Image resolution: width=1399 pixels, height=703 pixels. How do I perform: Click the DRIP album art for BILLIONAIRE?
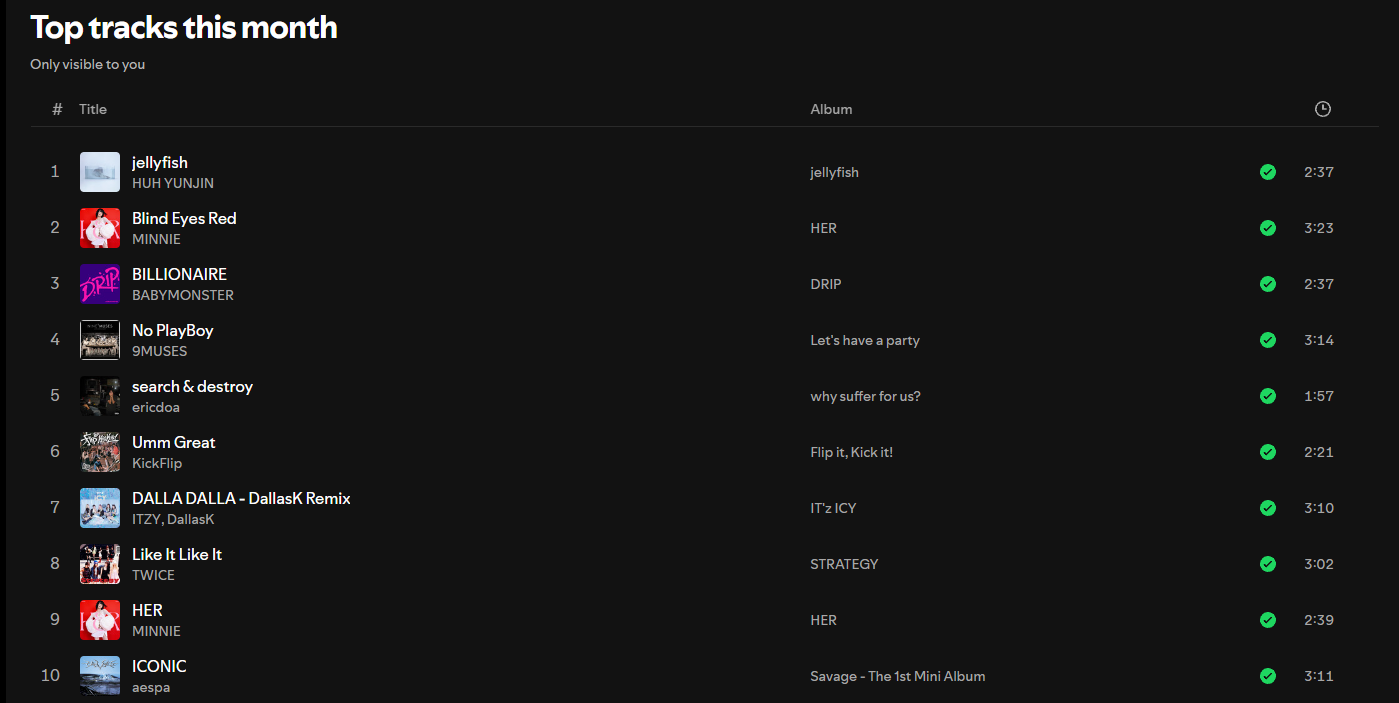(100, 284)
